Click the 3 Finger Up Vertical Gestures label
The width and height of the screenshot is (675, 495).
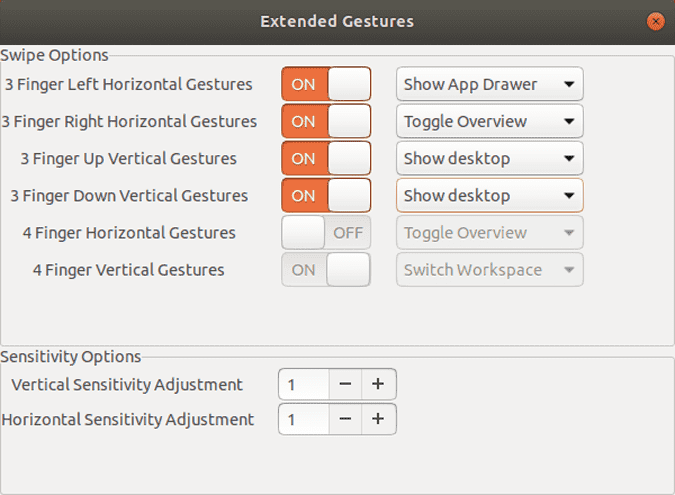pos(129,159)
